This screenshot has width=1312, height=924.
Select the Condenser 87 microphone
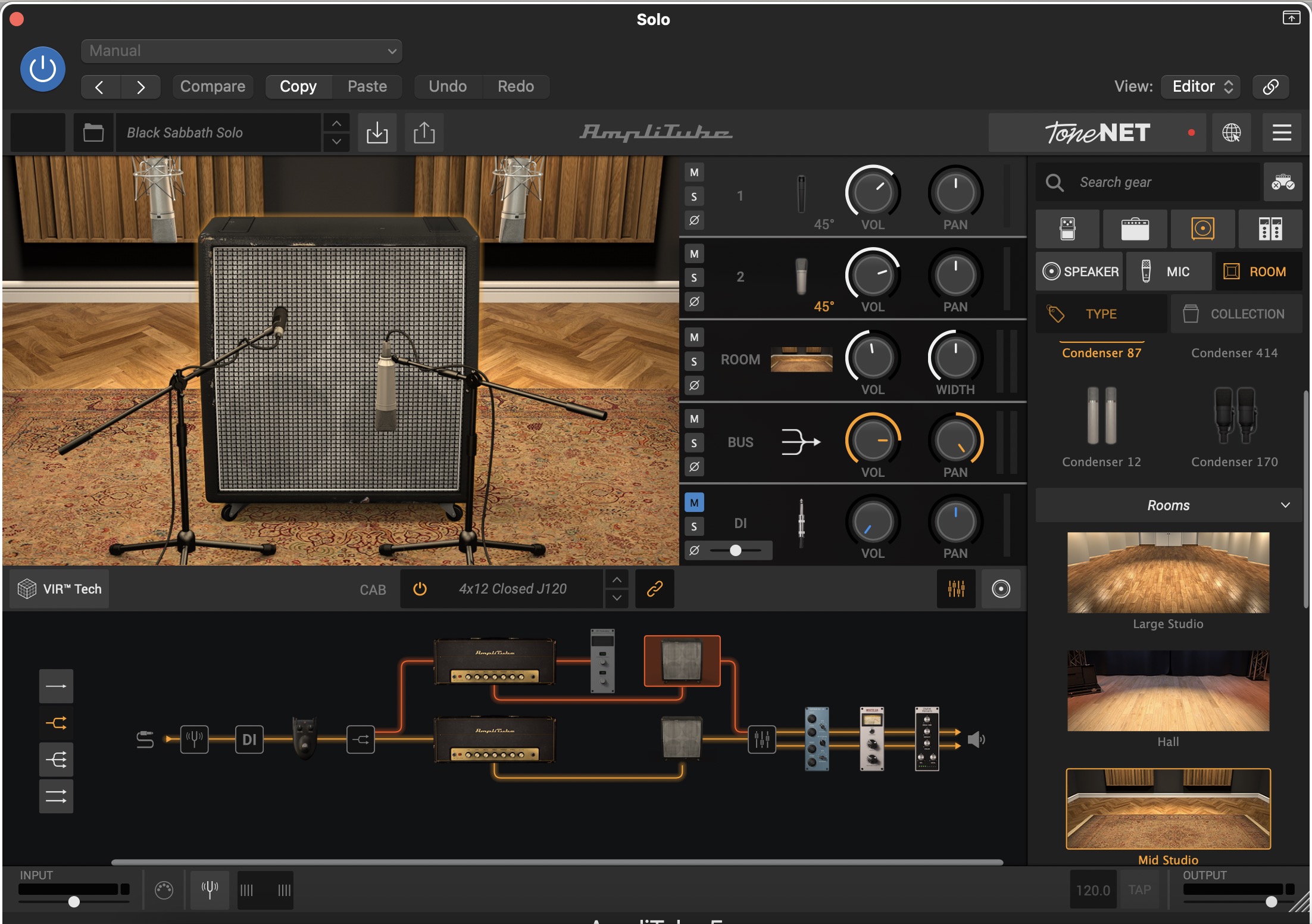point(1102,352)
